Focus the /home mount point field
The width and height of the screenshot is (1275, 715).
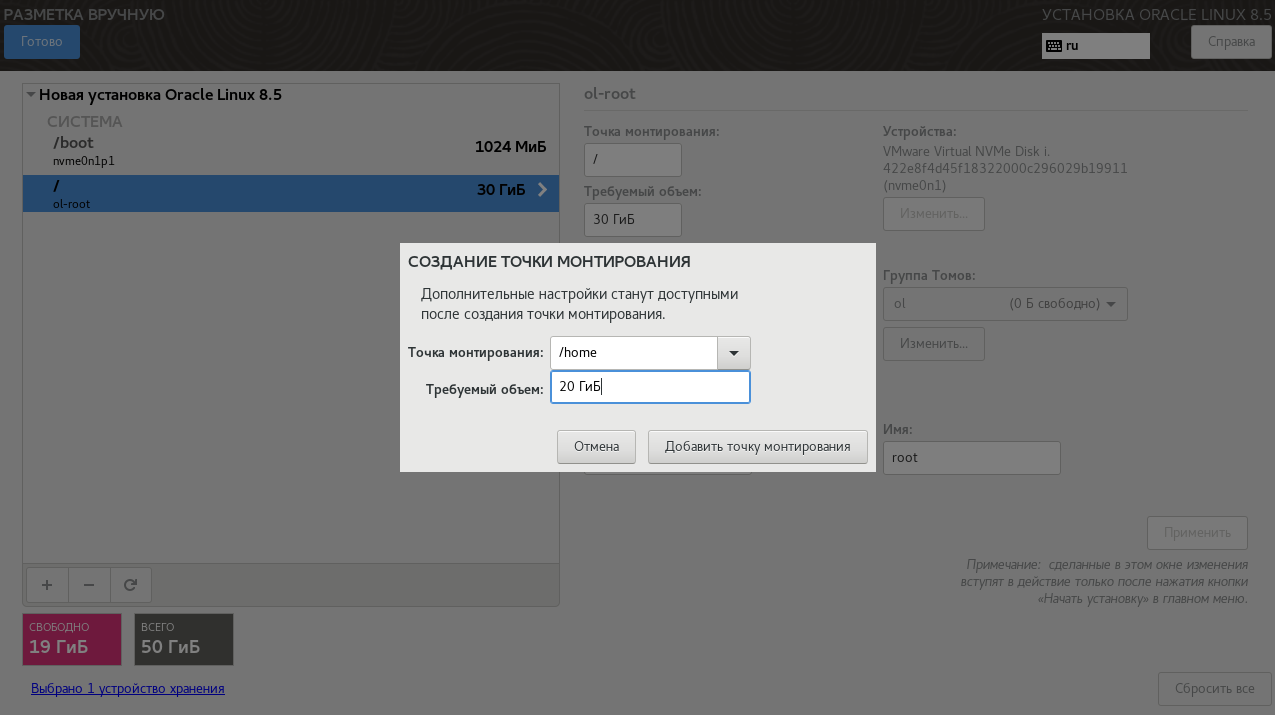point(634,353)
